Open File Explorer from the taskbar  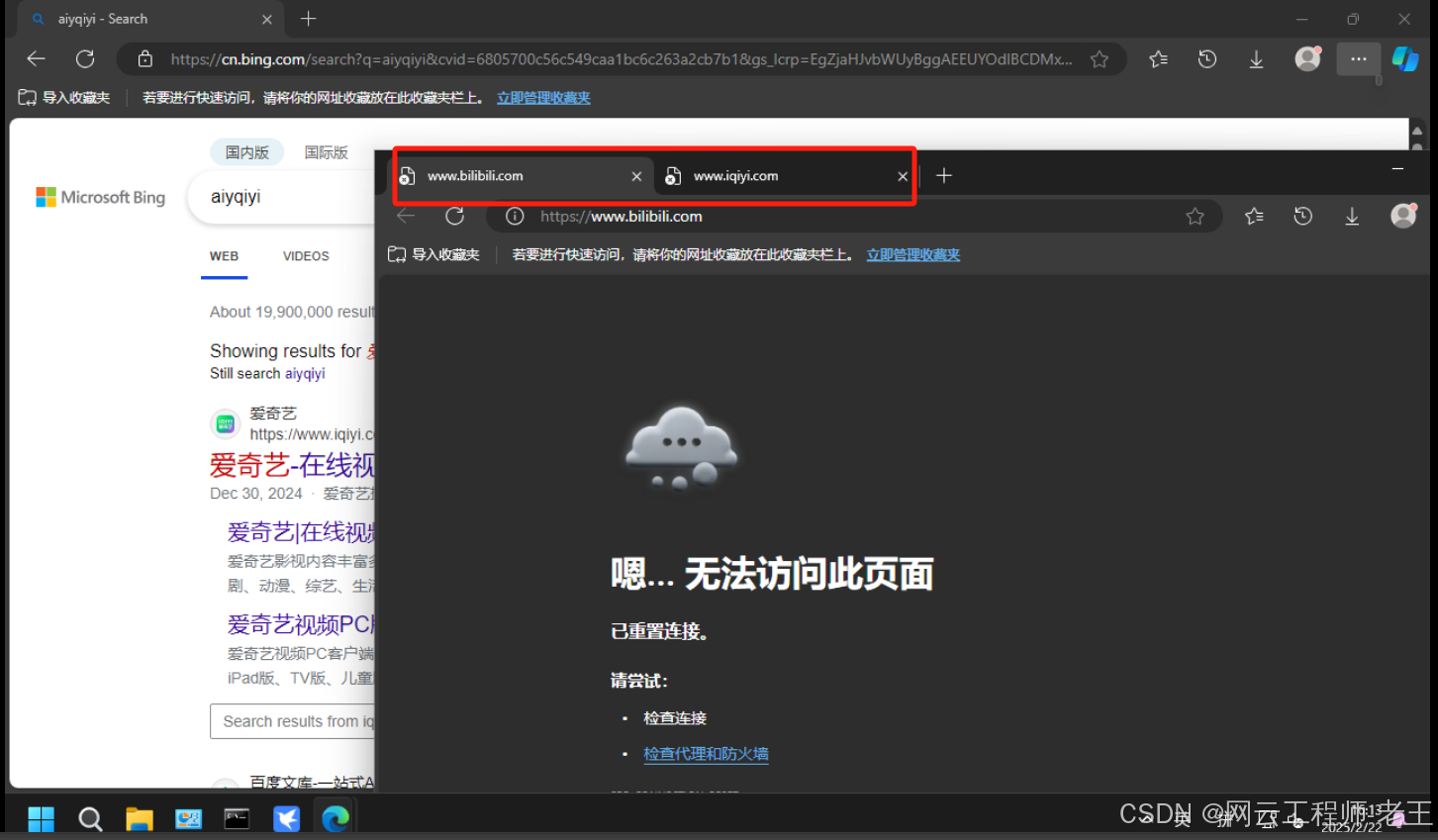click(x=140, y=819)
